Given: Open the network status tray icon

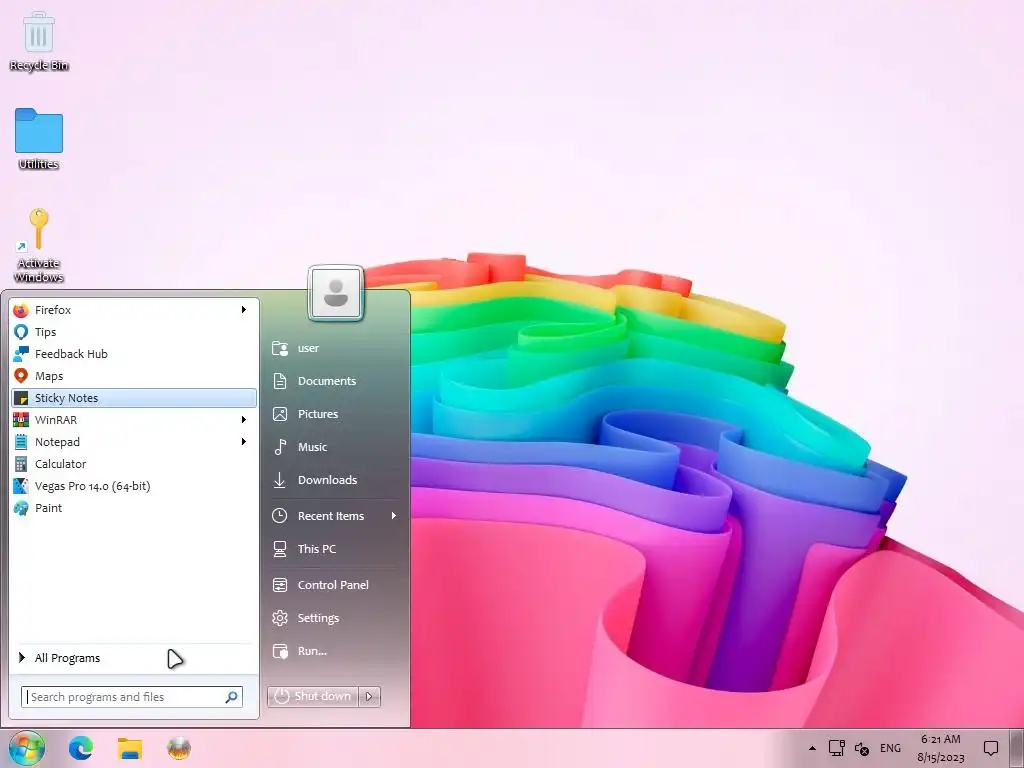Looking at the screenshot, I should pyautogui.click(x=837, y=748).
